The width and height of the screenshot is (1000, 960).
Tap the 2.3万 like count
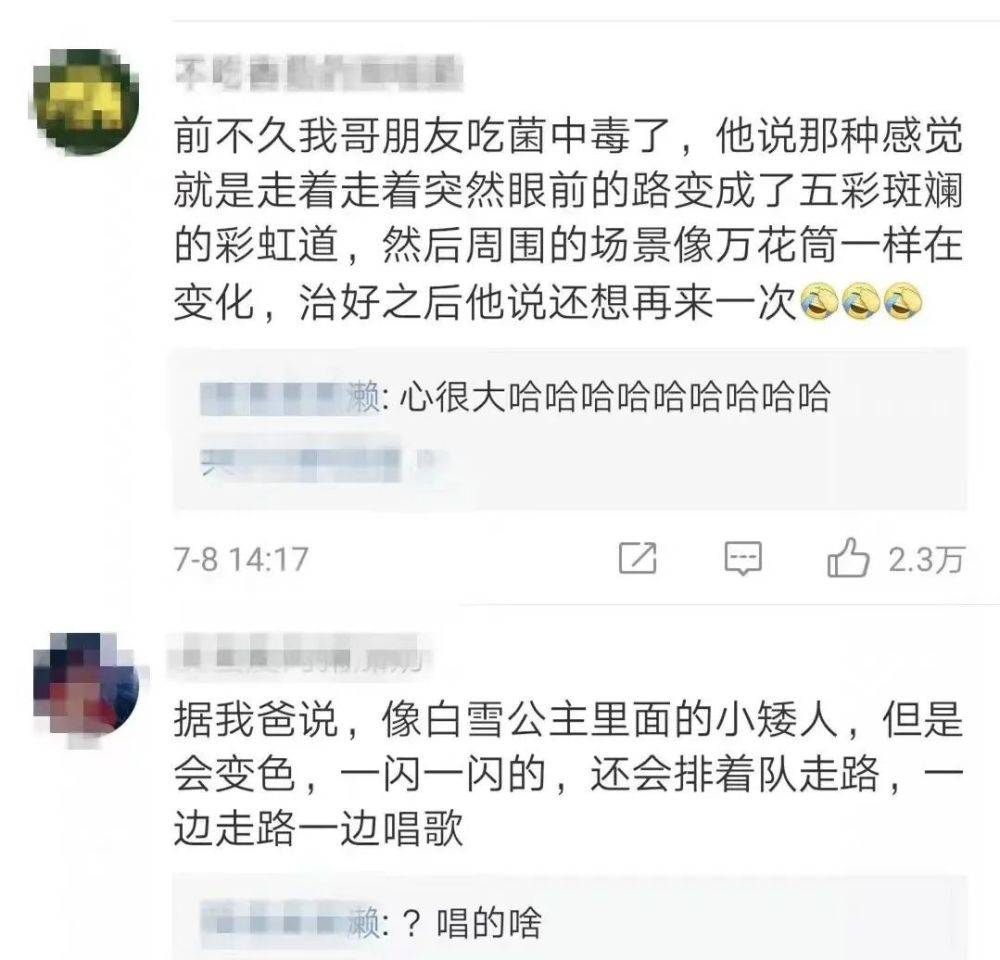coord(926,559)
